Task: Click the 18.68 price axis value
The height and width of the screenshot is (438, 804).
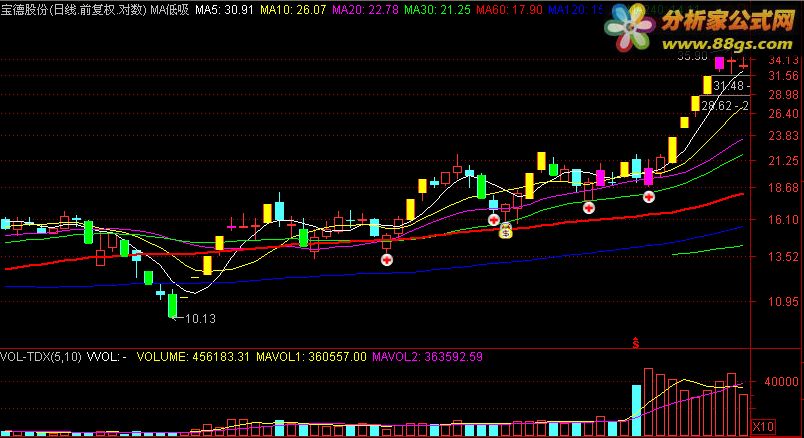Action: point(783,187)
